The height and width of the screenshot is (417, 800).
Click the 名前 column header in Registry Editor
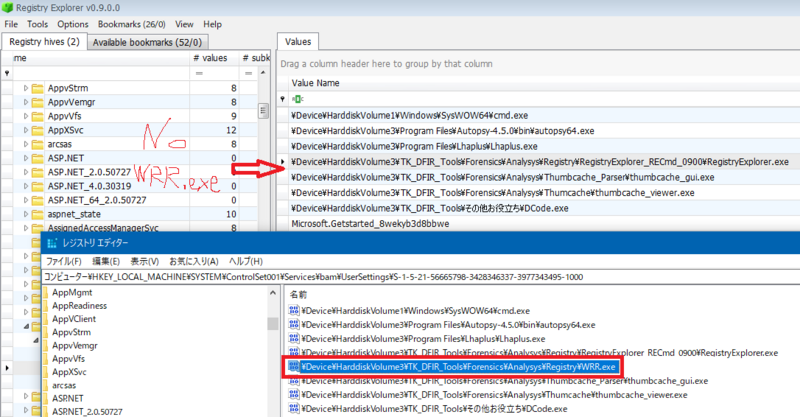coord(298,295)
